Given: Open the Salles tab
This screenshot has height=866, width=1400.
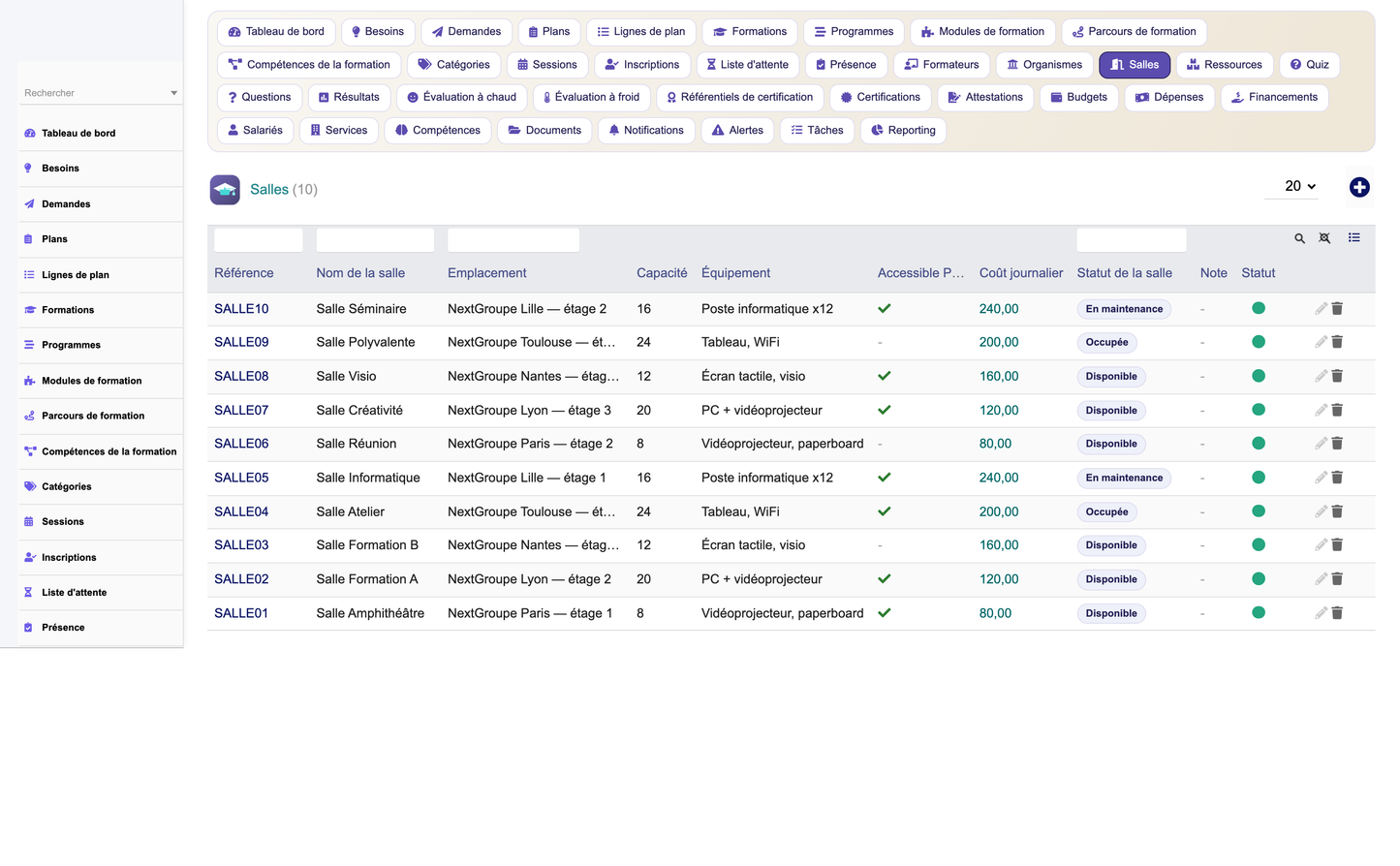Looking at the screenshot, I should [1135, 65].
